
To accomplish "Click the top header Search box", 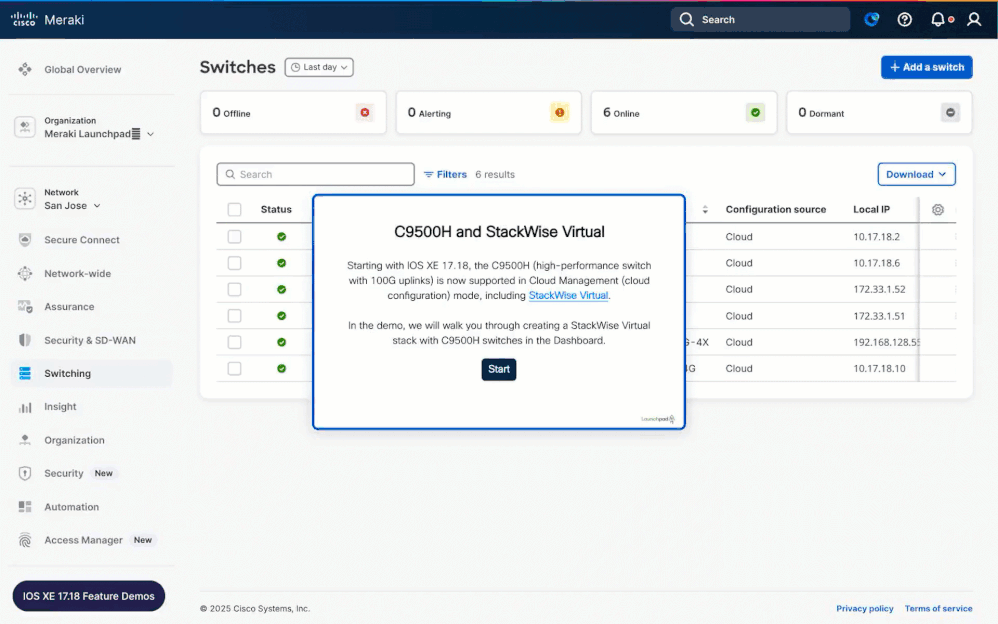I will point(760,20).
